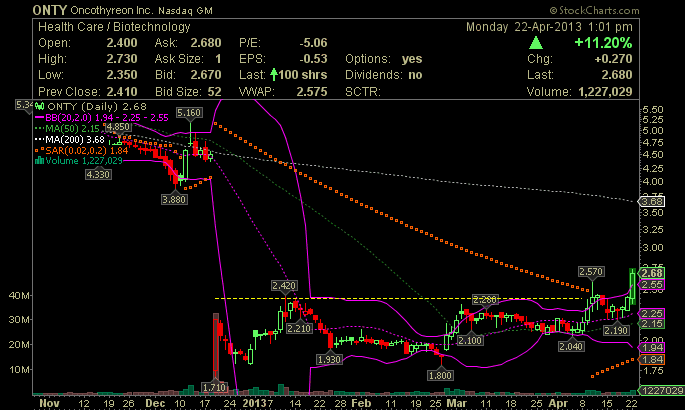This screenshot has height=410, width=685.
Task: Click the large green up-triangle change indicator
Action: click(x=536, y=43)
